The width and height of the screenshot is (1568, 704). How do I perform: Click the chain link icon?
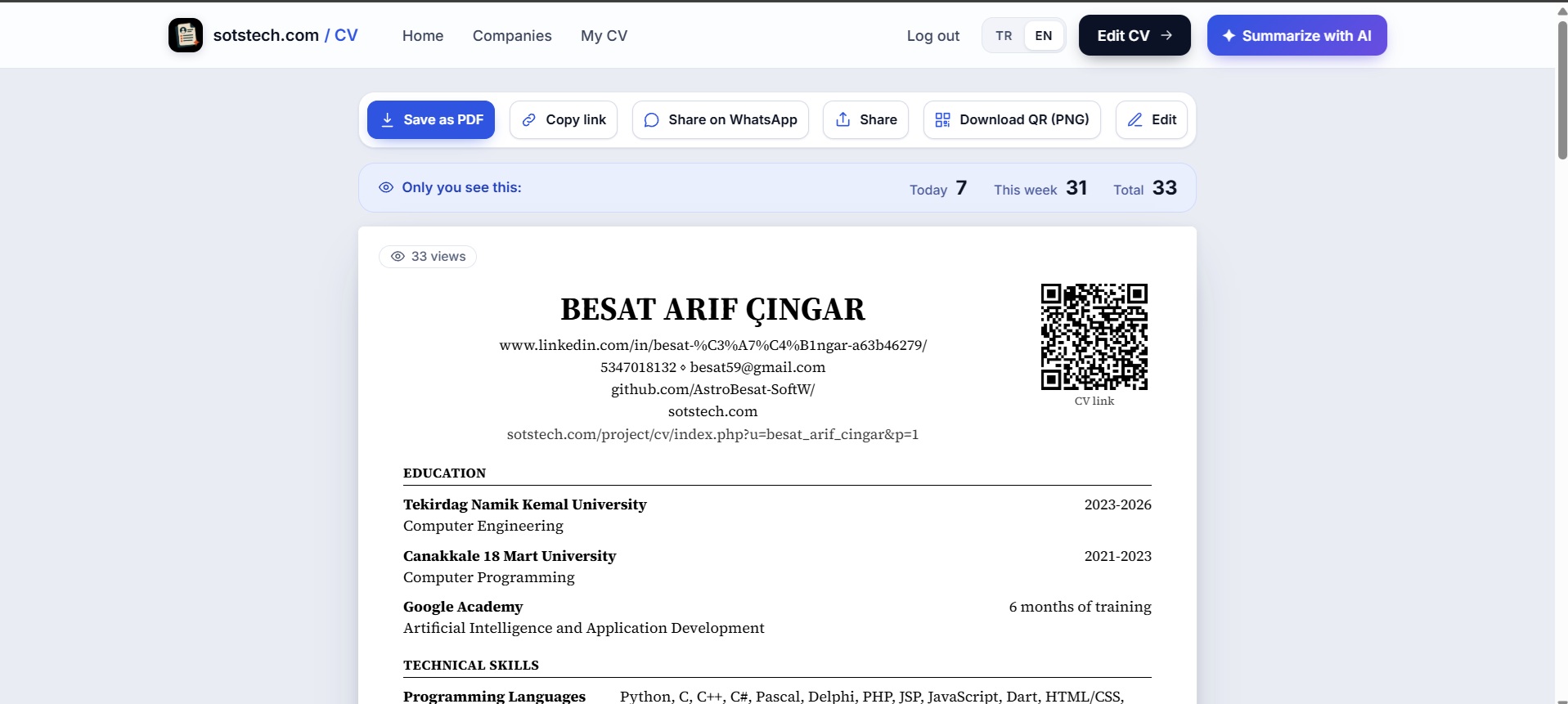pos(529,119)
